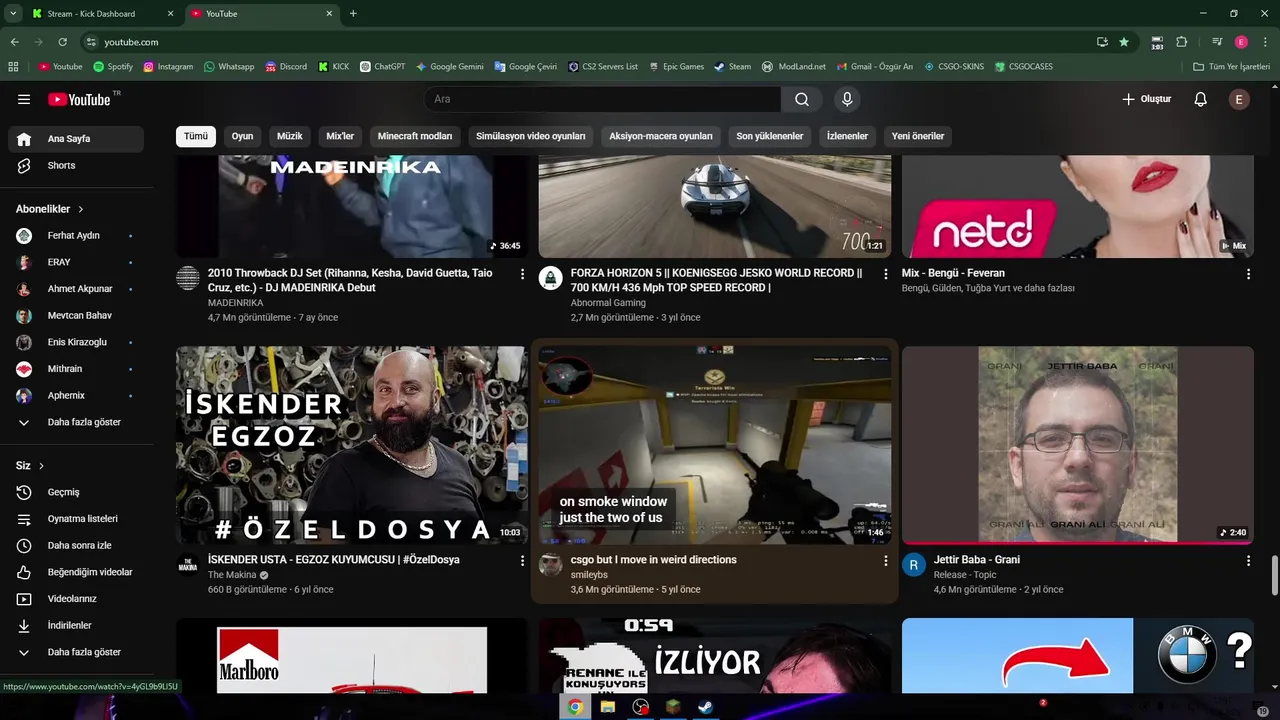Open Videolarınız page
Viewport: 1280px width, 720px height.
[76, 599]
